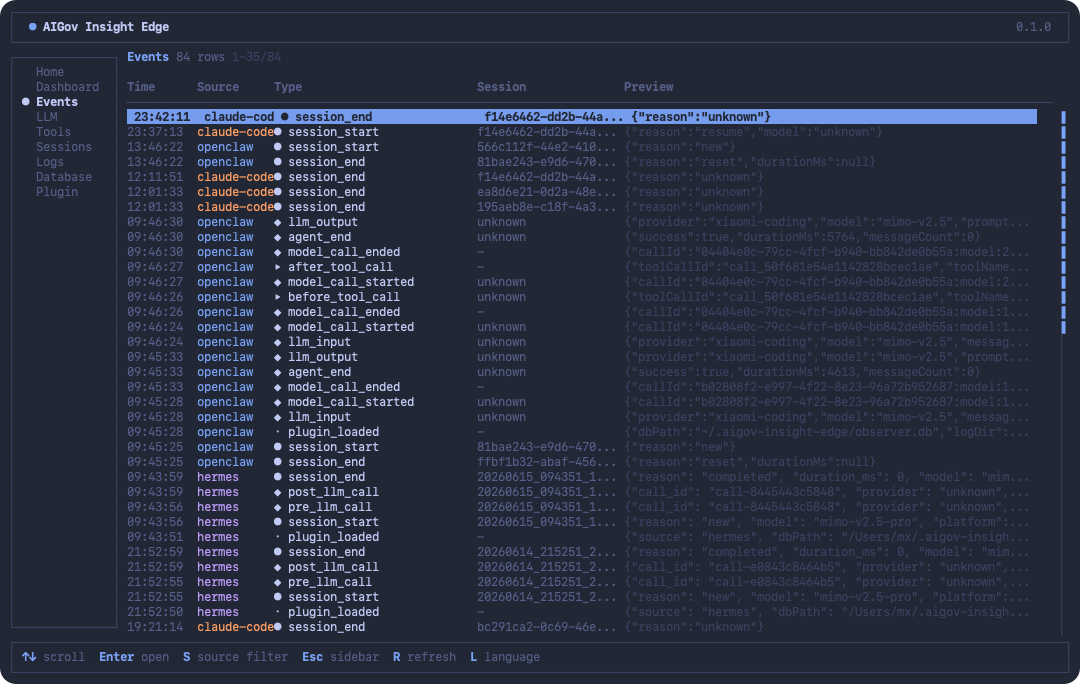Click the up-down scroll arrows icon in footer
The height and width of the screenshot is (684, 1080).
29,657
